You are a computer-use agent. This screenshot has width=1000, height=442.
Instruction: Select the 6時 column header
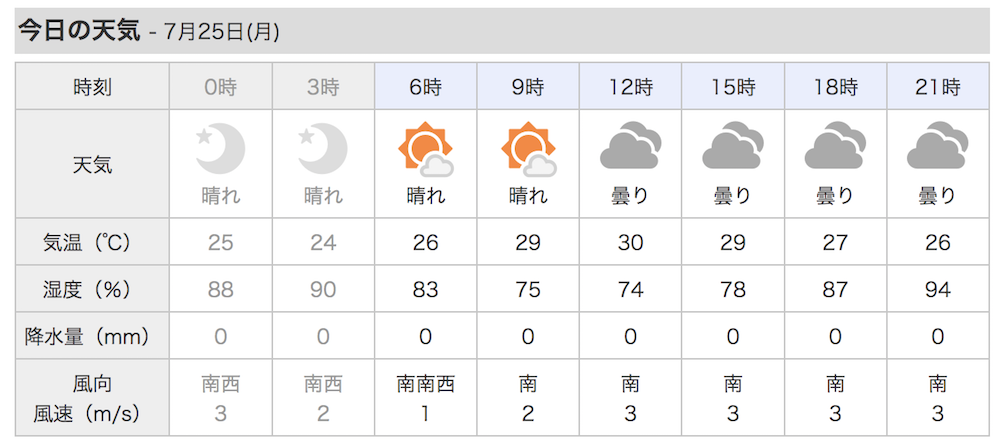click(x=425, y=86)
